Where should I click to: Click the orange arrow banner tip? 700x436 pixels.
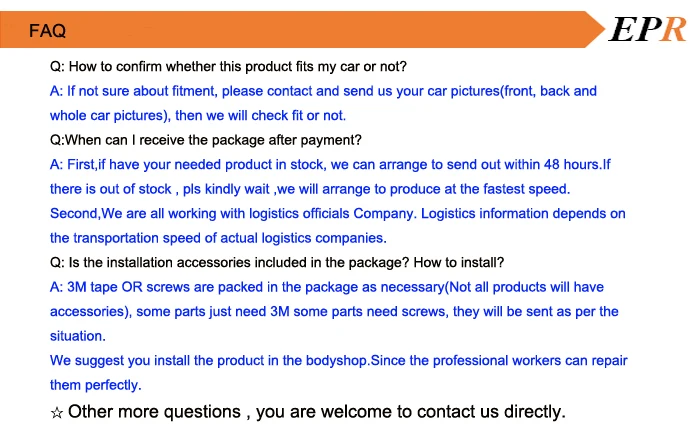click(x=595, y=29)
